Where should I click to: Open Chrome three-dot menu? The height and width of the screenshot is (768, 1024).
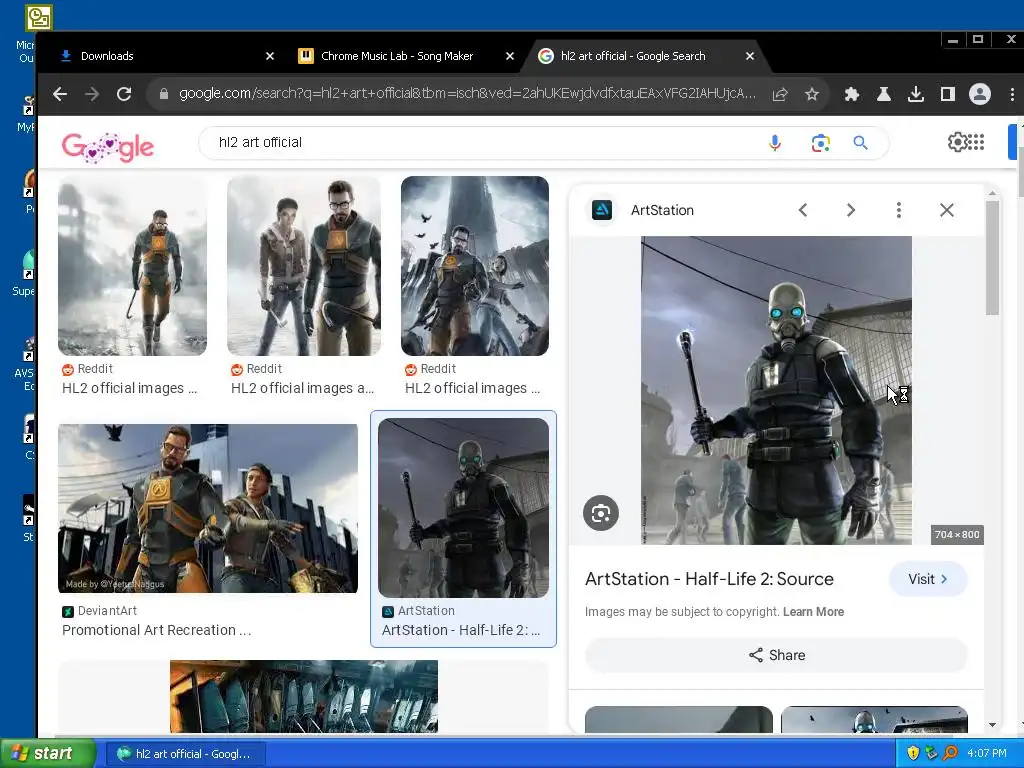point(1012,94)
